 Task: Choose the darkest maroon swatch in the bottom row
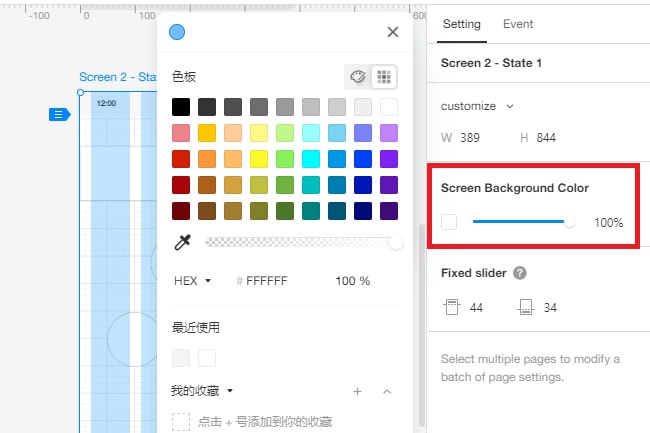[181, 211]
